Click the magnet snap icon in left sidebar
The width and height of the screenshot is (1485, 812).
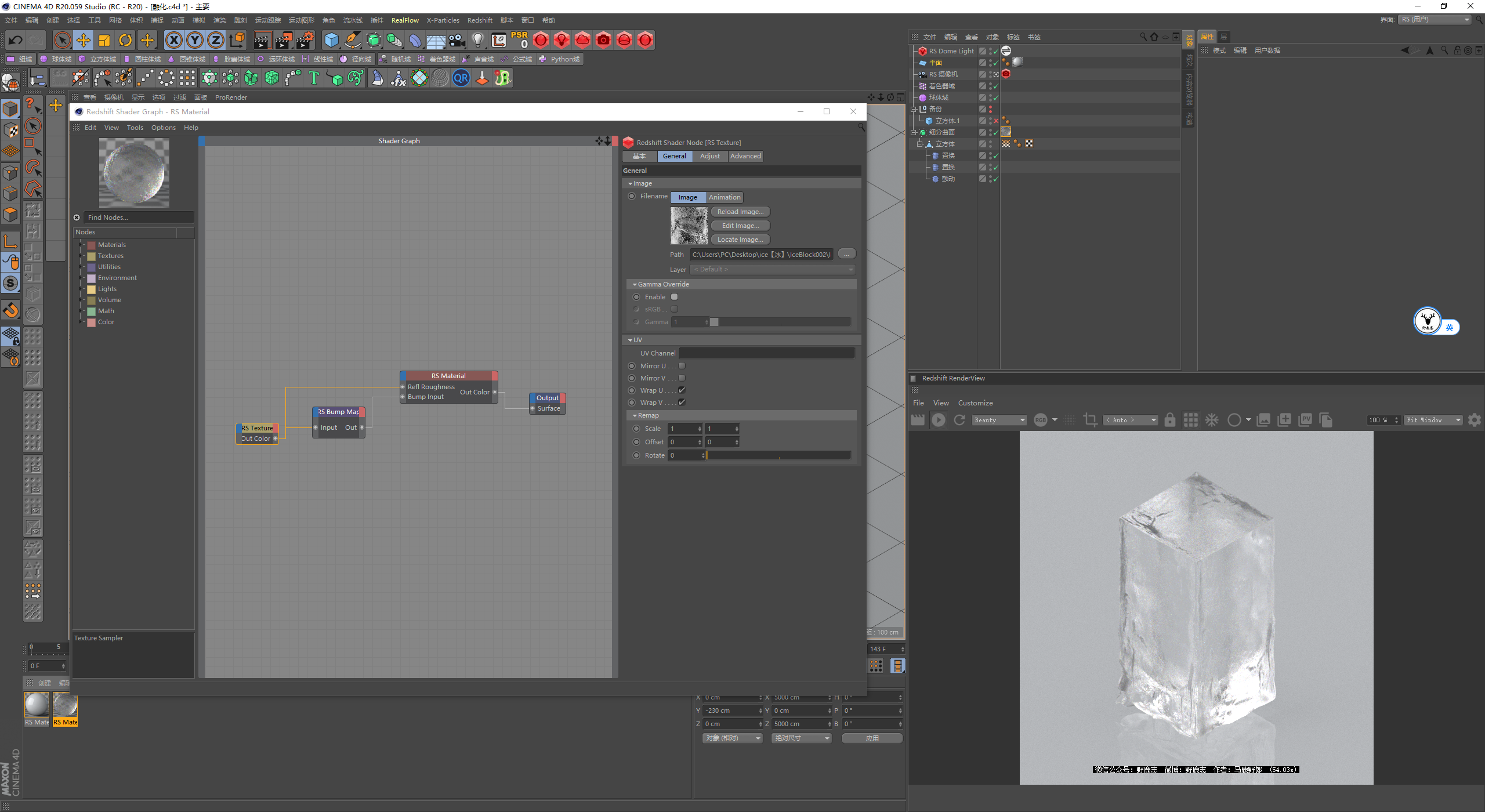11,310
